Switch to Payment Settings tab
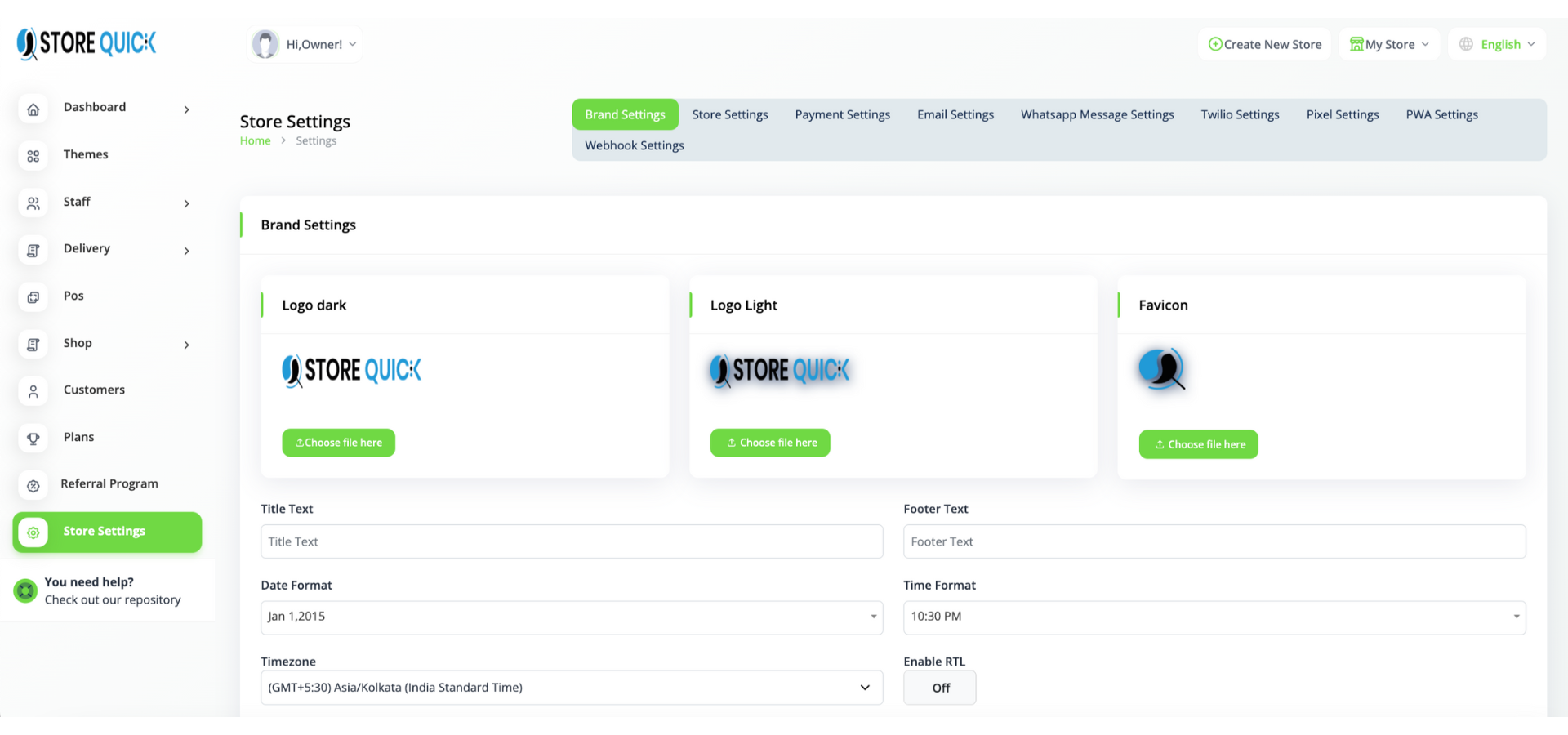This screenshot has height=735, width=1568. [x=842, y=114]
